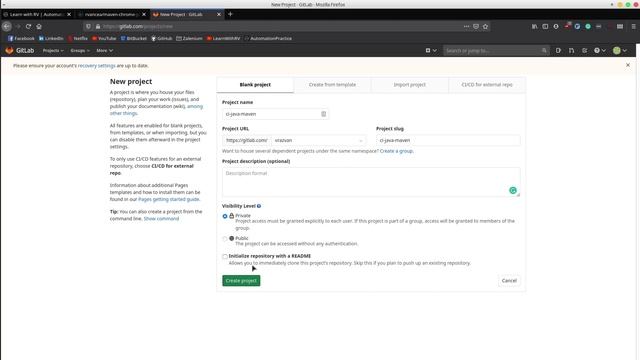Open the plus 'new' dropdown in the navbar
This screenshot has width=640, height=360.
tap(431, 51)
